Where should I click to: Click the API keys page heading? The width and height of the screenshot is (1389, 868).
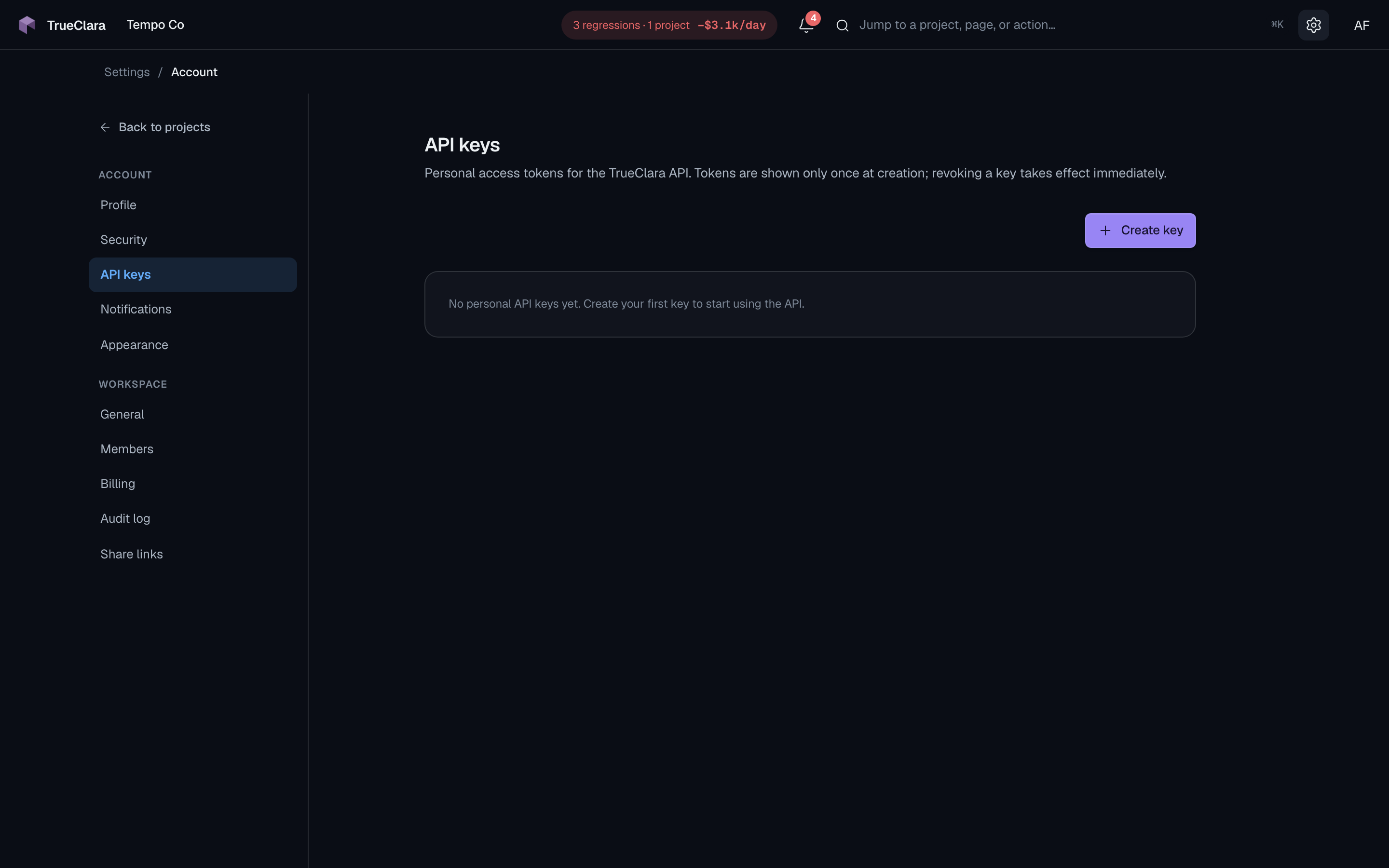[462, 145]
